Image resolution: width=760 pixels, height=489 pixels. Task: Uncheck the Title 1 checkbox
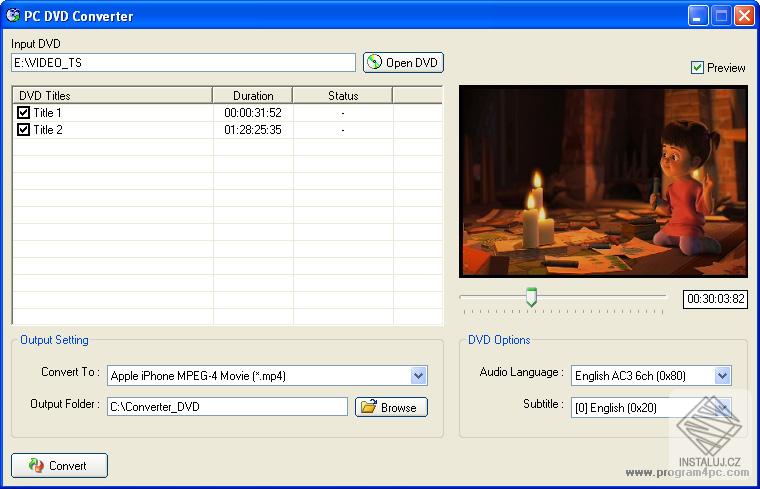pos(23,112)
